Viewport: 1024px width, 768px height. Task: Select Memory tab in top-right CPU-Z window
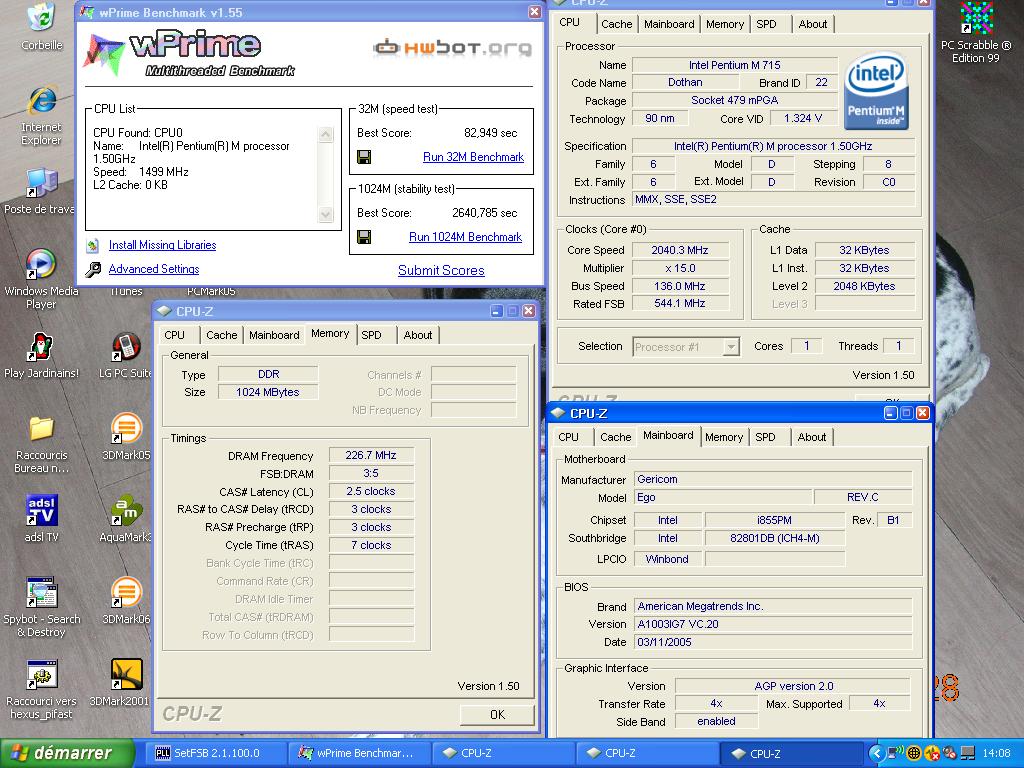[x=724, y=24]
